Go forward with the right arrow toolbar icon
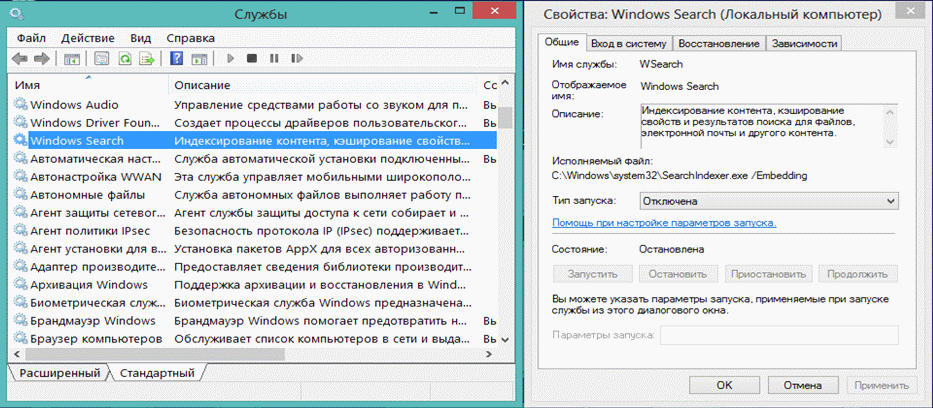This screenshot has width=933, height=408. pos(41,58)
